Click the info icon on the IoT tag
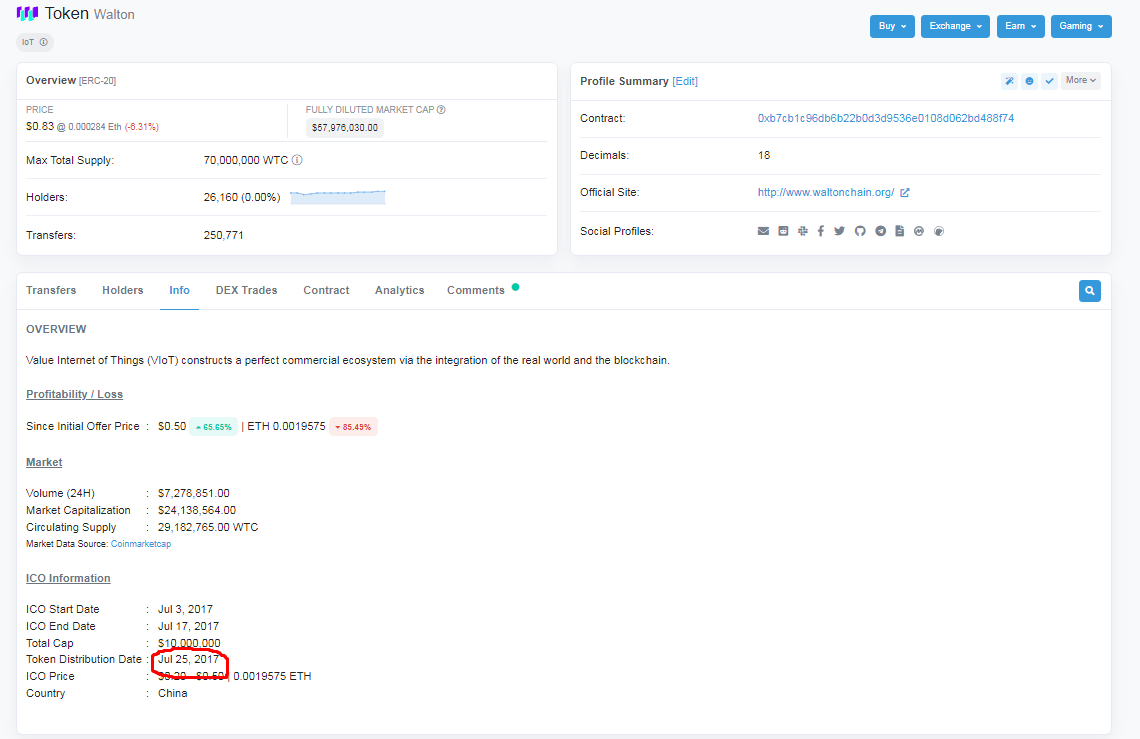 44,42
